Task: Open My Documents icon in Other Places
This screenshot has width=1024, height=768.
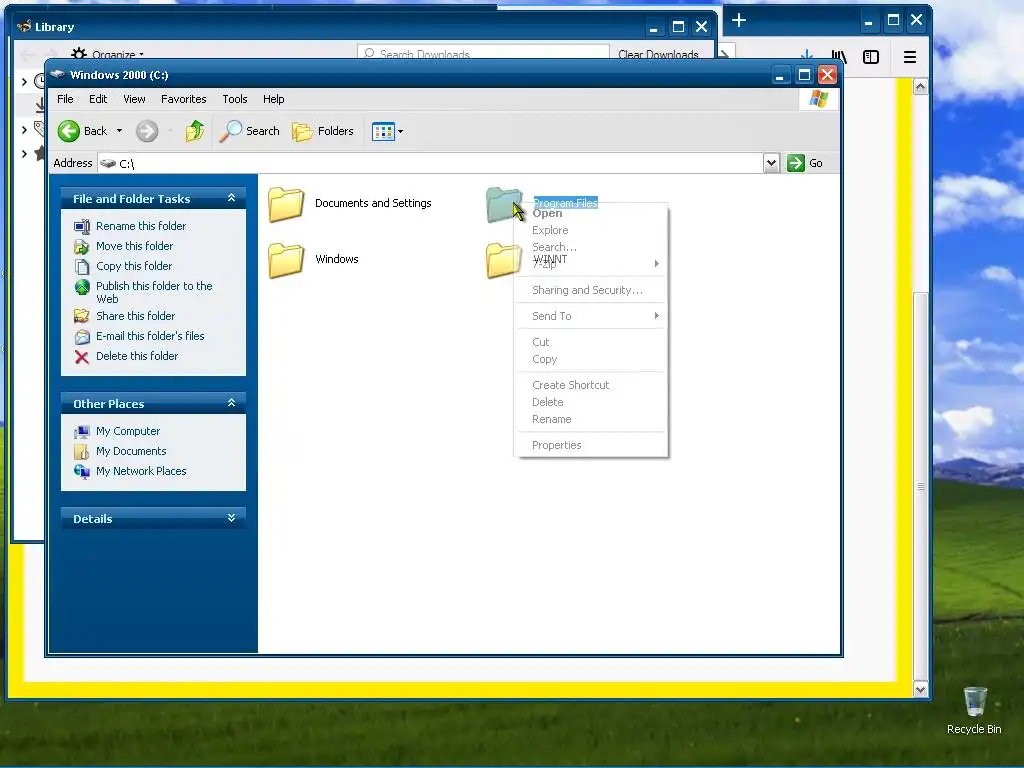Action: [82, 451]
